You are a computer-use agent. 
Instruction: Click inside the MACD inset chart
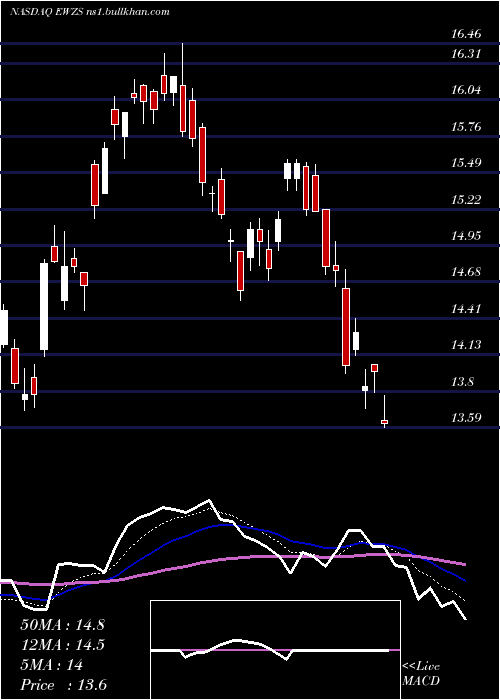(275, 650)
